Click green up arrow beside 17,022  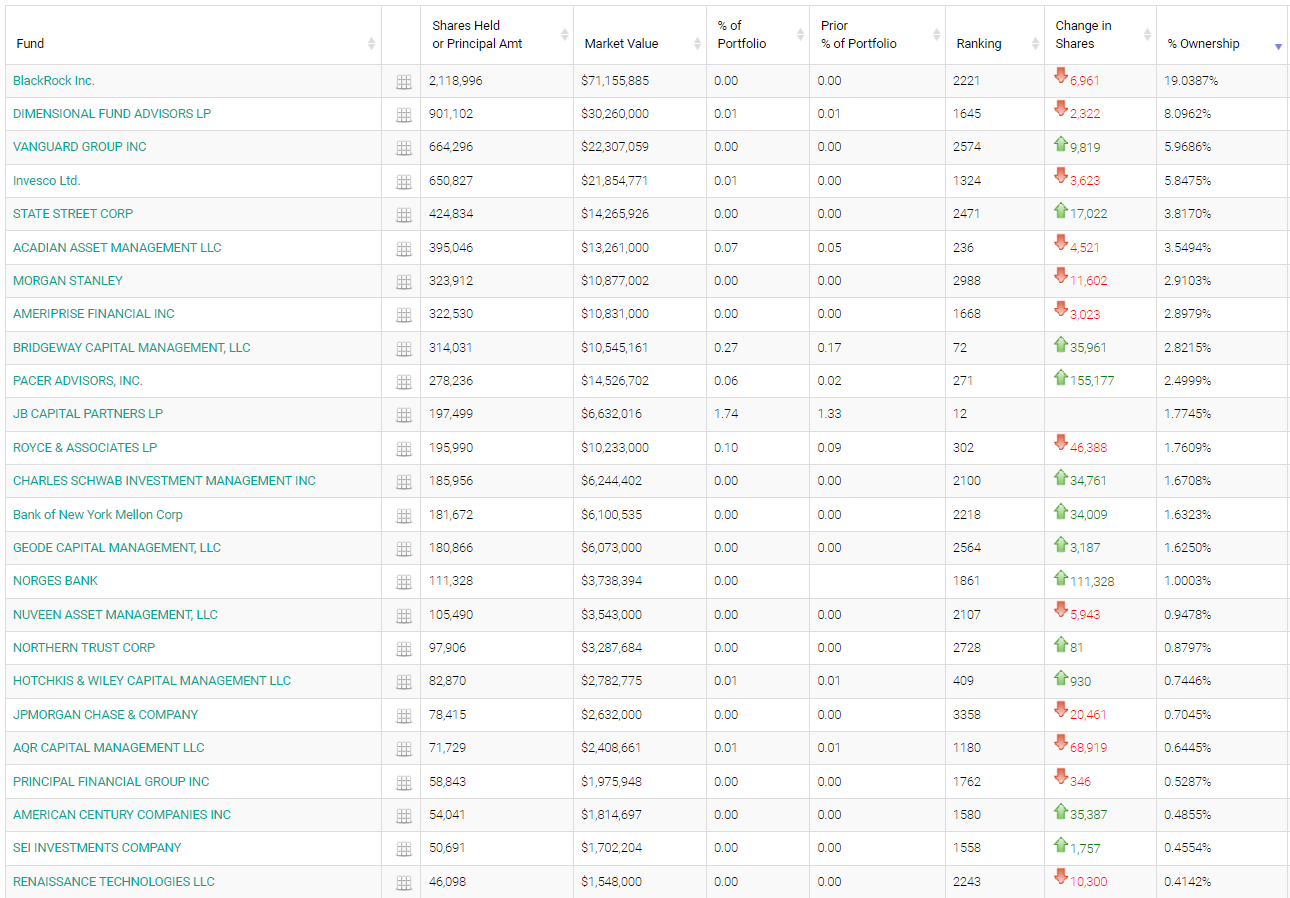click(x=1061, y=210)
